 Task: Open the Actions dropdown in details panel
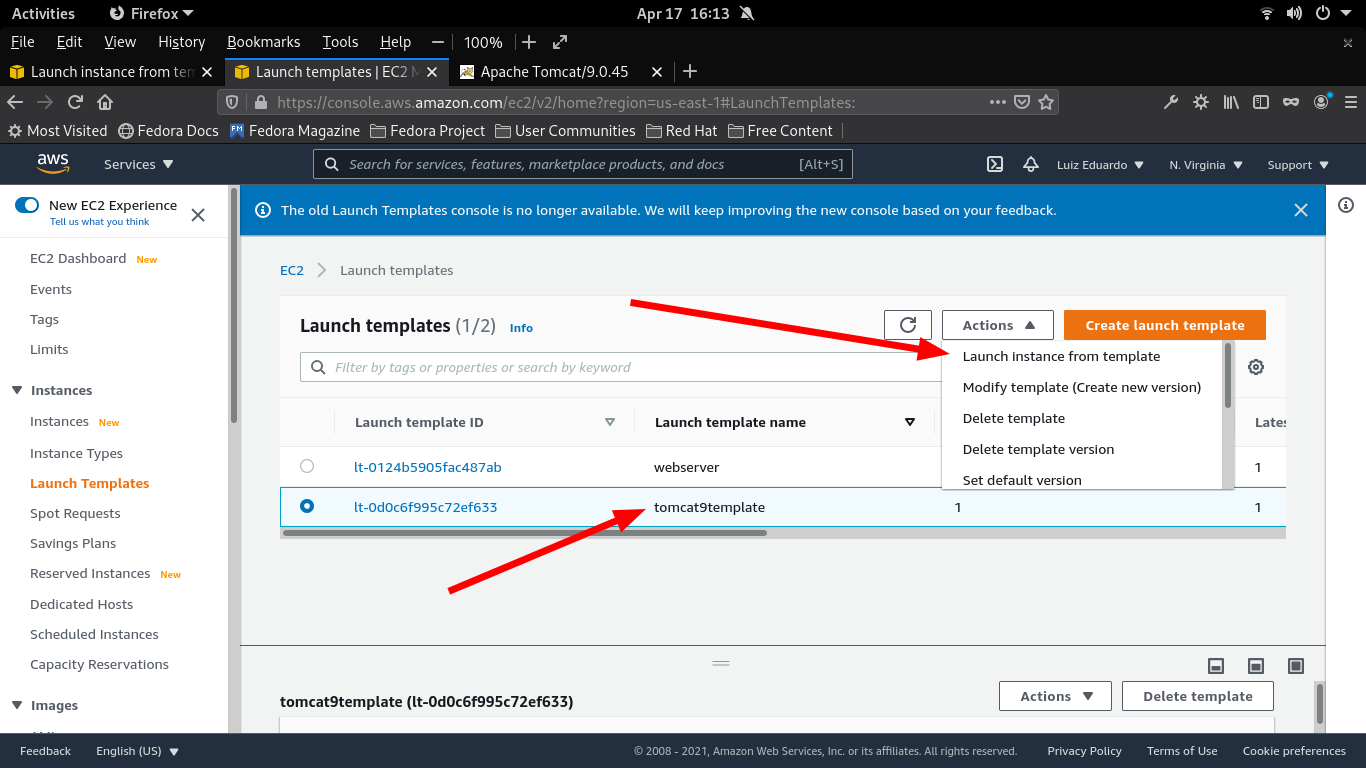click(1056, 696)
